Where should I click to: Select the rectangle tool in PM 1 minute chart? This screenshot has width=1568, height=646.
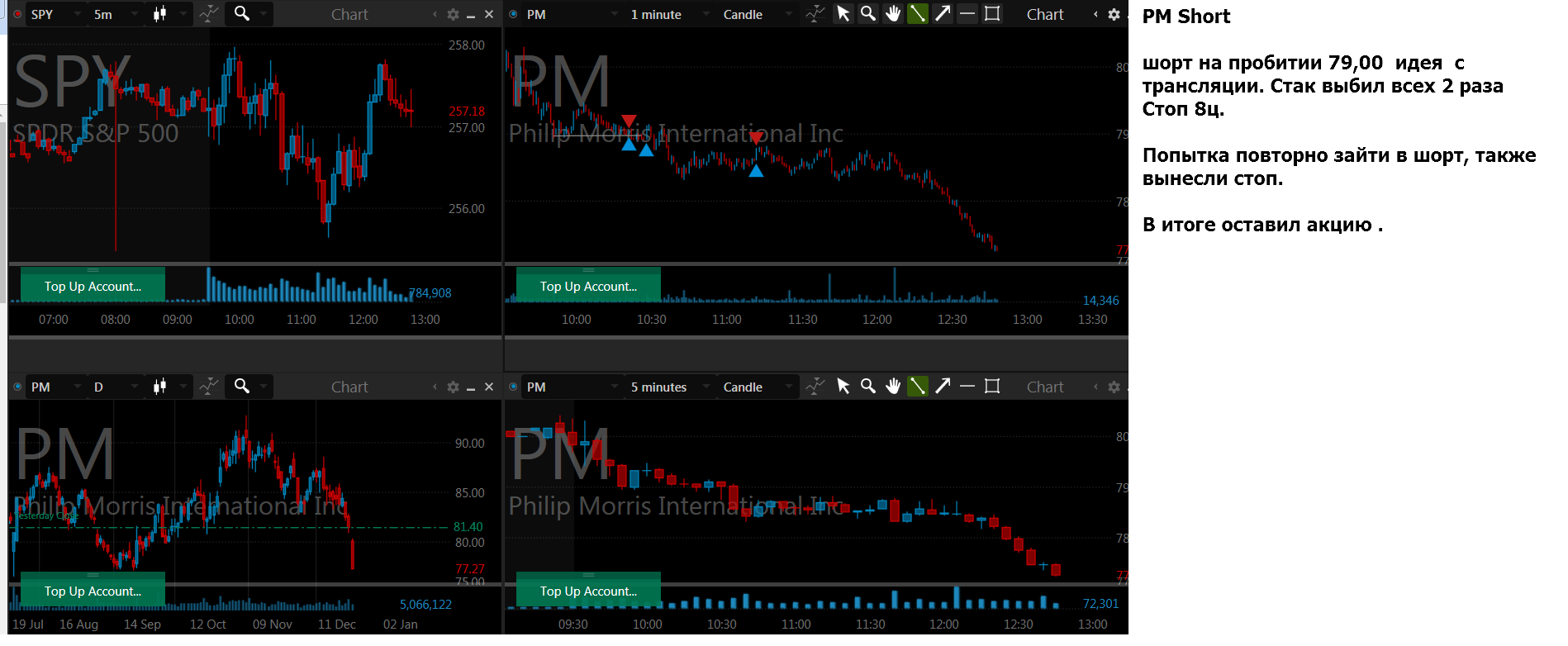point(992,14)
